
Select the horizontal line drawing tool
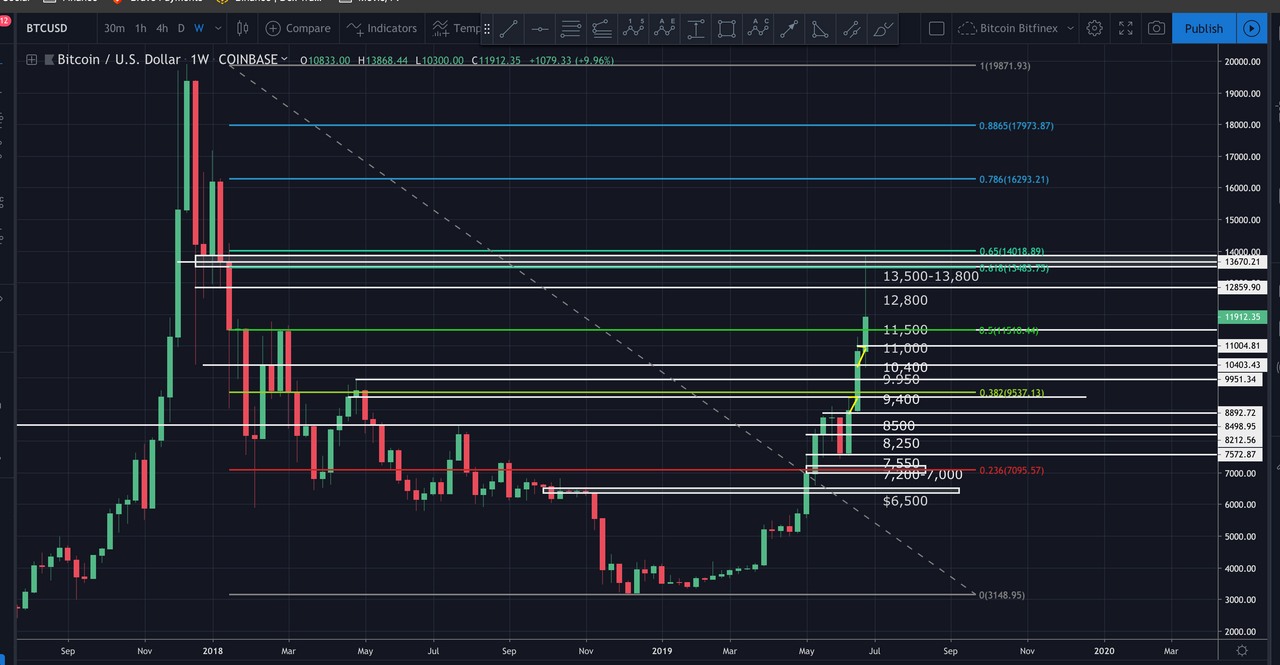[538, 29]
